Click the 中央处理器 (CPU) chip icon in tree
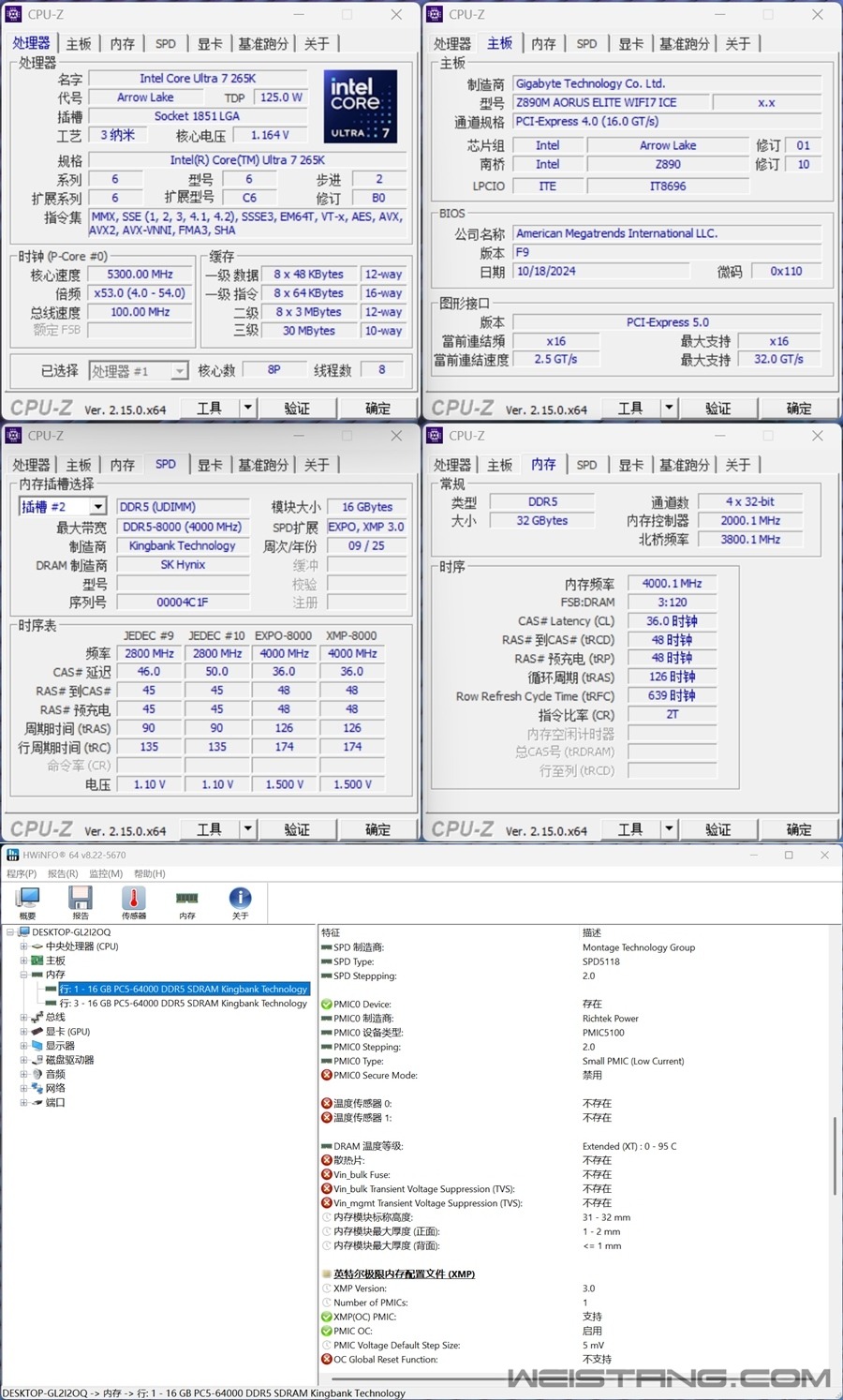 tap(37, 946)
